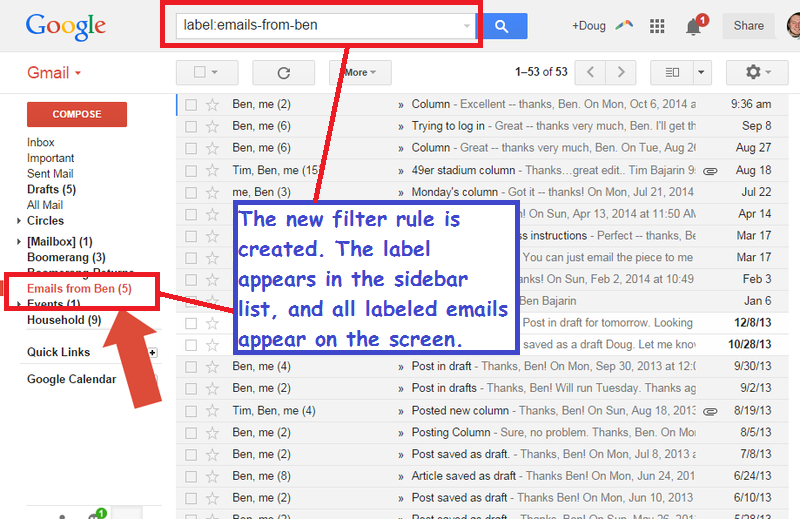
Task: Open the Boomerang (3) label
Action: point(66,257)
